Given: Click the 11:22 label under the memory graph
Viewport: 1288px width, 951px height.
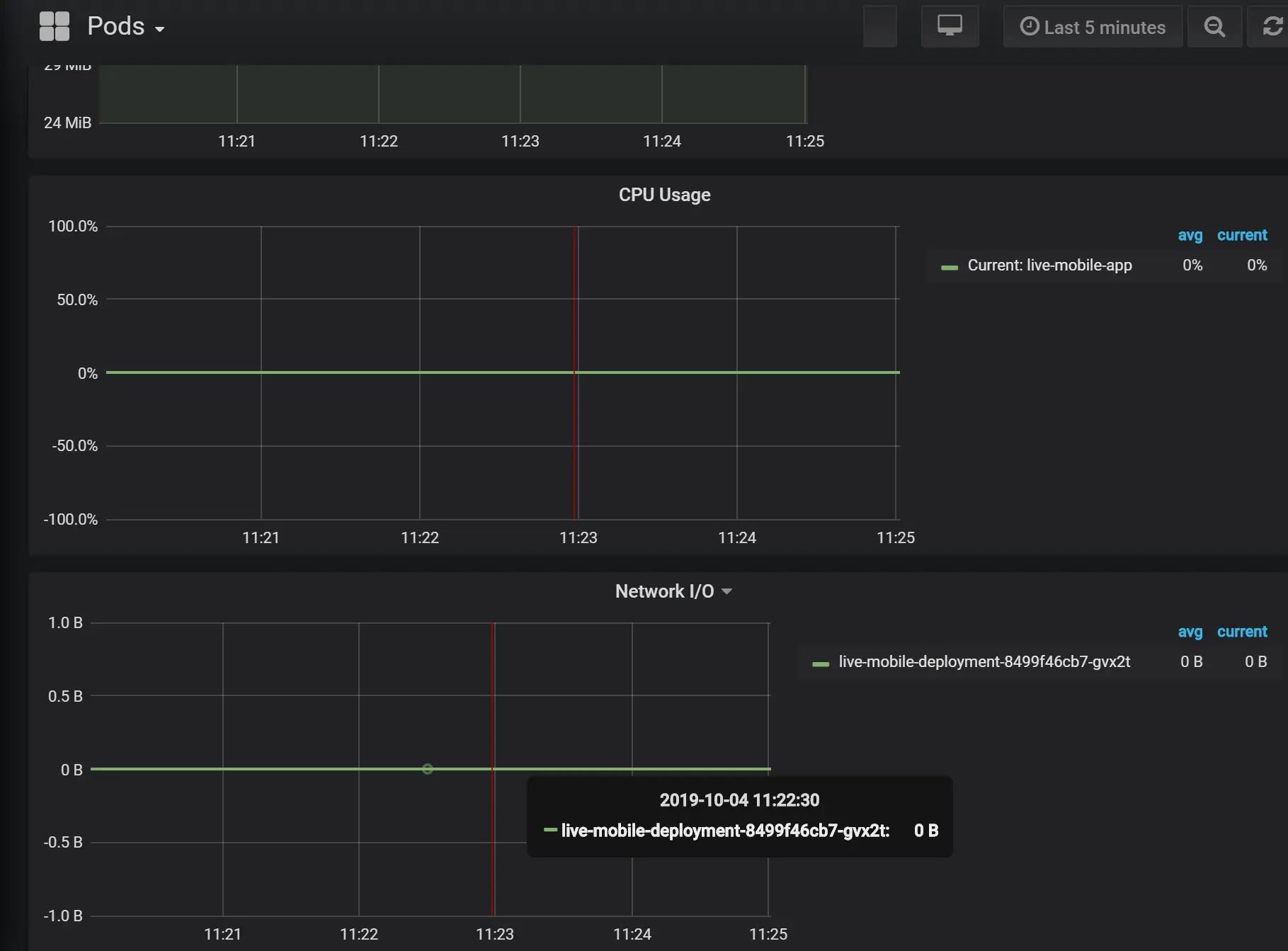Looking at the screenshot, I should [x=378, y=142].
